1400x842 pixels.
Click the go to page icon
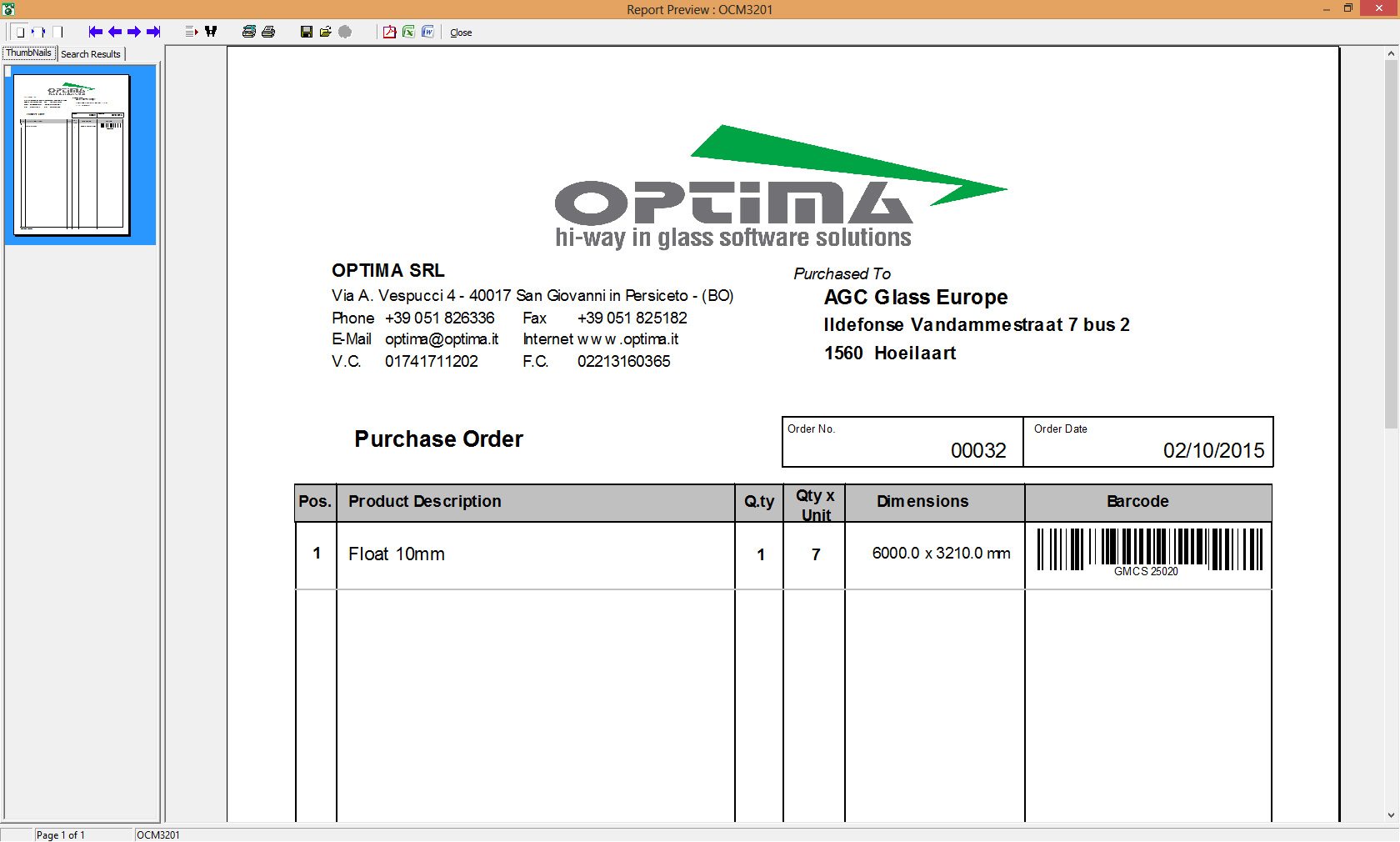(191, 32)
